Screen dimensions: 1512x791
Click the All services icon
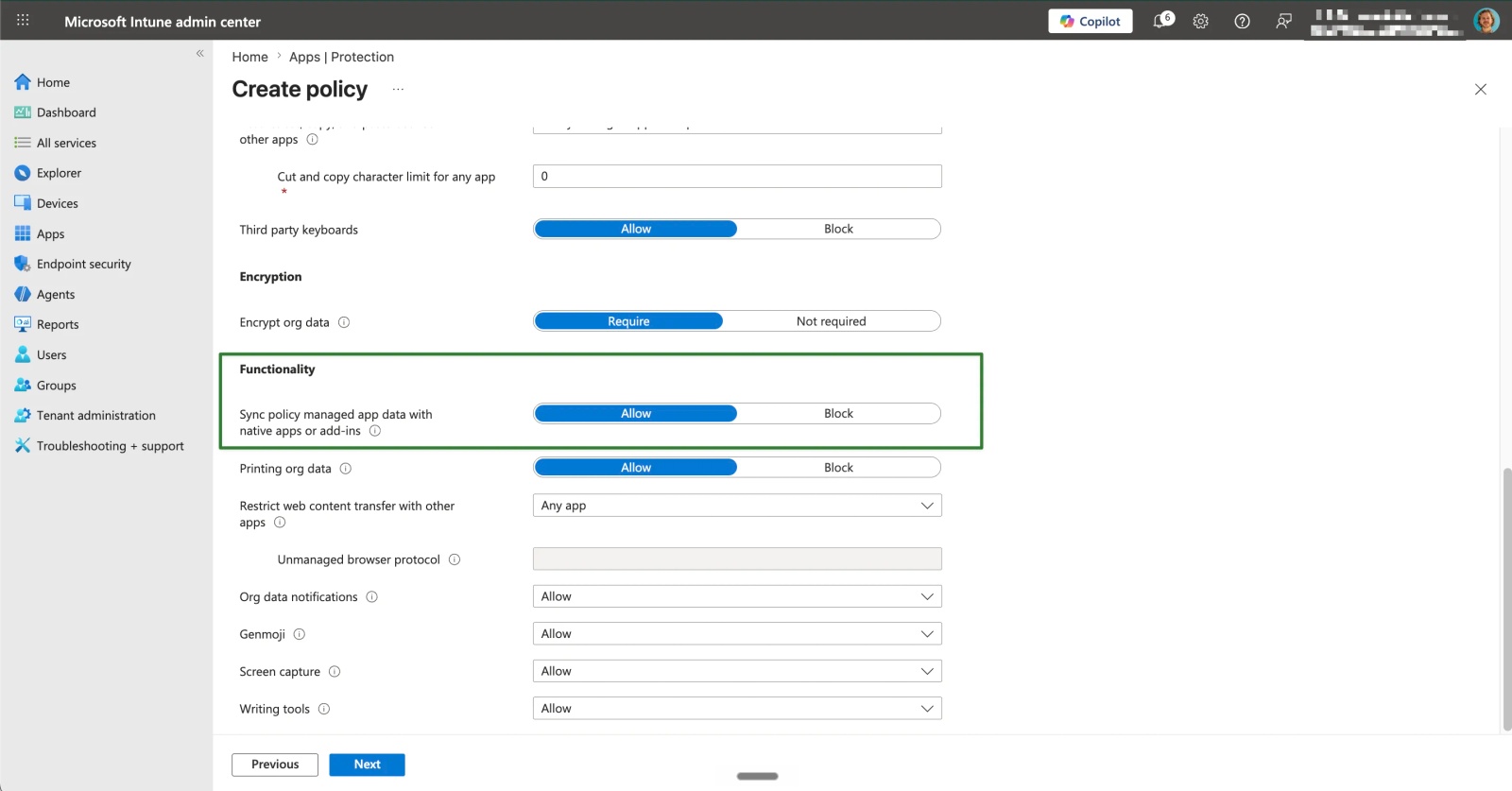[23, 143]
